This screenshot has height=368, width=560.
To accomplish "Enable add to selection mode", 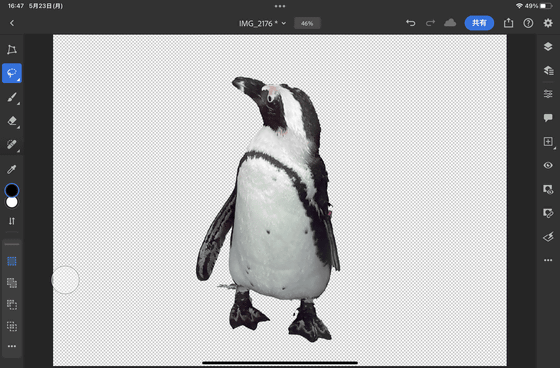I will pos(12,283).
